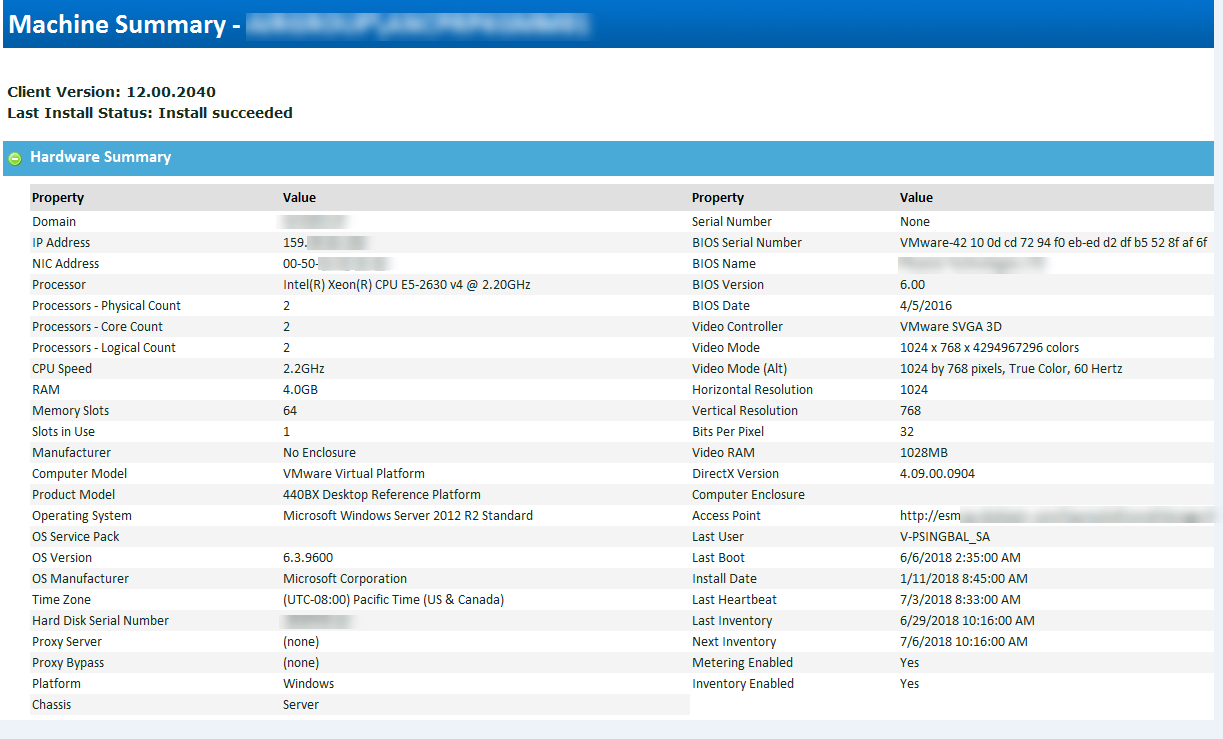
Task: Click the blue RAM property link
Action: point(45,389)
